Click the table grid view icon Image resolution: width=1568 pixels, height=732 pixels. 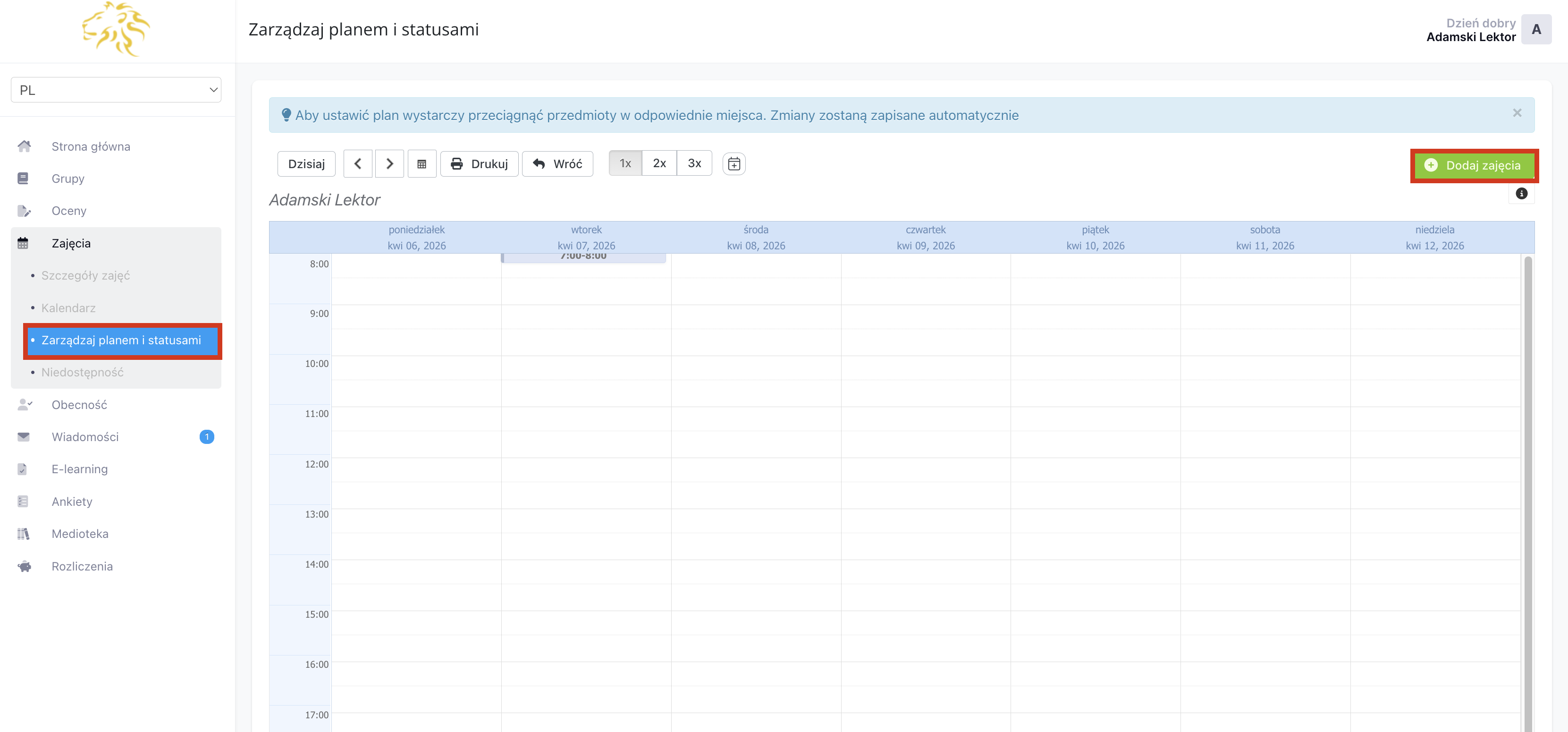pos(421,164)
